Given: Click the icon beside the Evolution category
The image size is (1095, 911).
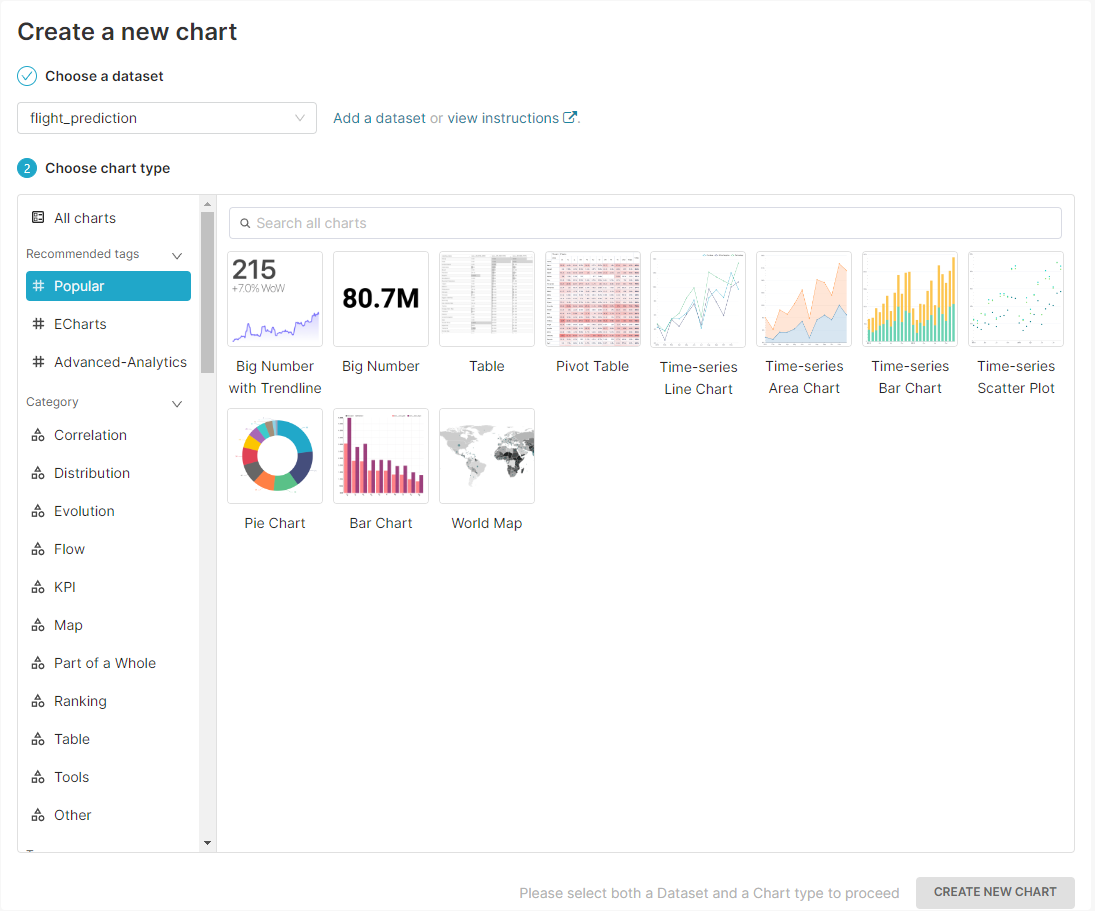Looking at the screenshot, I should (40, 511).
